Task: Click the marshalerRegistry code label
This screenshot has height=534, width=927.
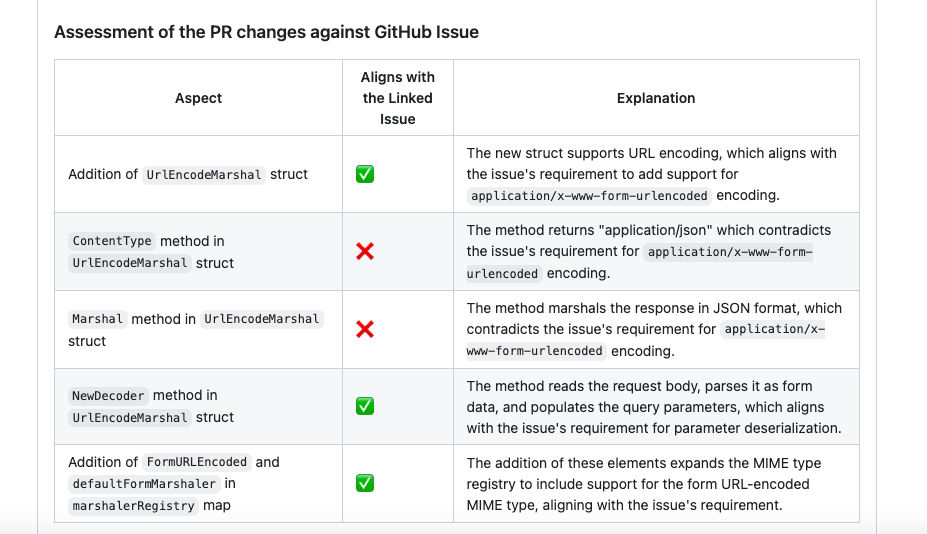Action: pyautogui.click(x=133, y=506)
